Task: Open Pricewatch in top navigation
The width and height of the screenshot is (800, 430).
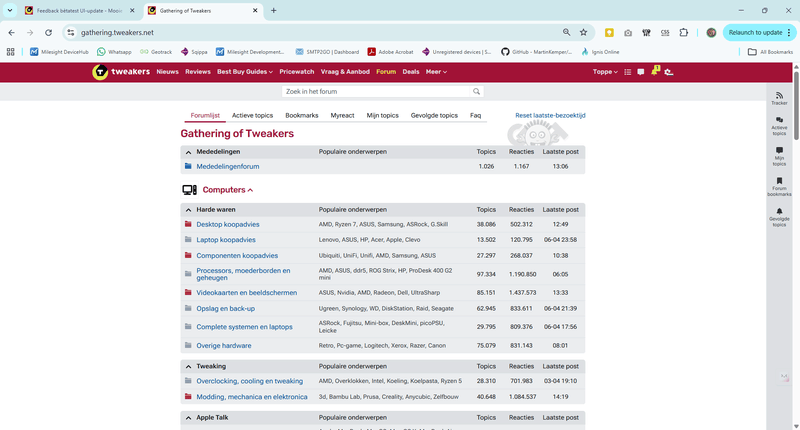Action: pyautogui.click(x=296, y=72)
